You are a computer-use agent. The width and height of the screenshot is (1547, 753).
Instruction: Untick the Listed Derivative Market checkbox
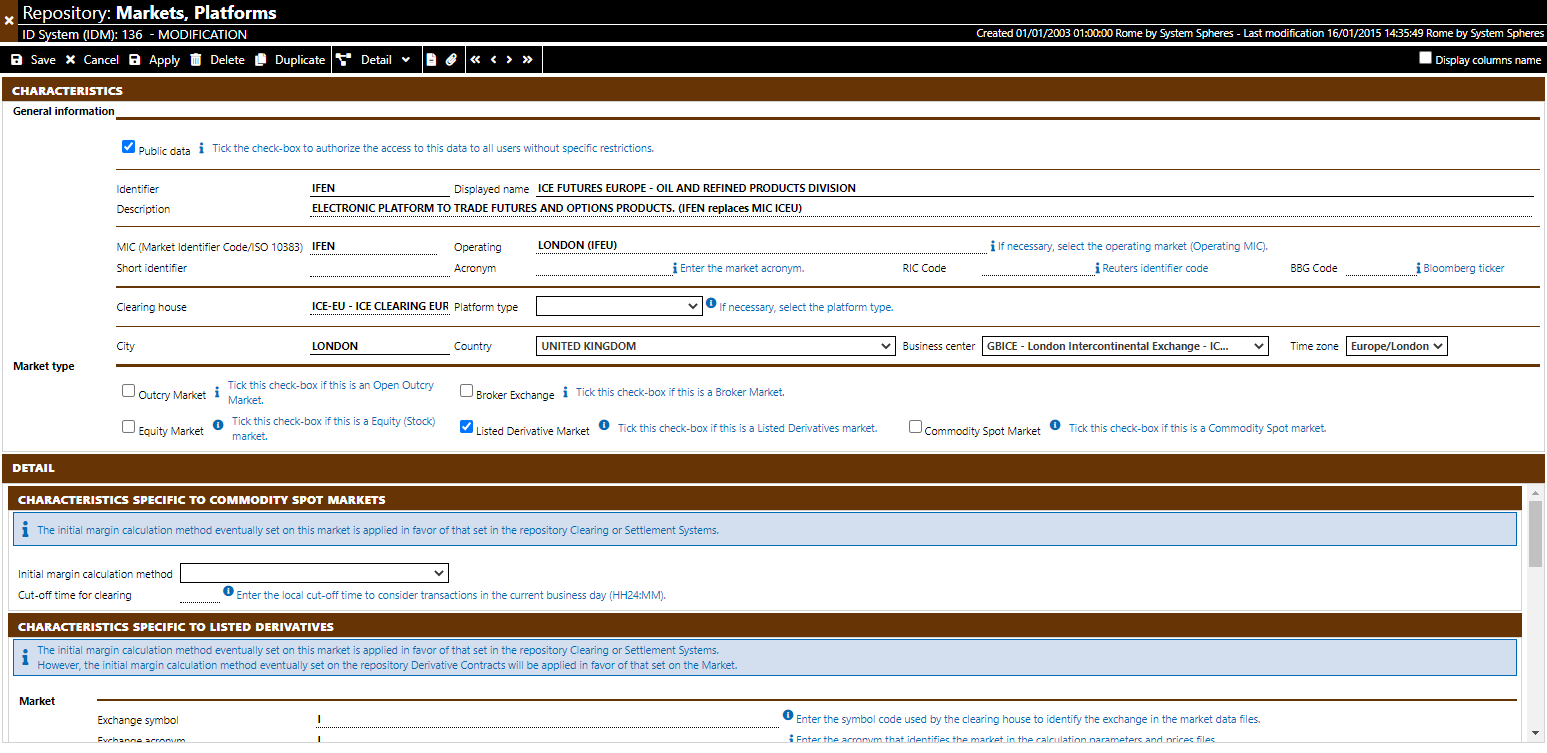click(x=466, y=427)
